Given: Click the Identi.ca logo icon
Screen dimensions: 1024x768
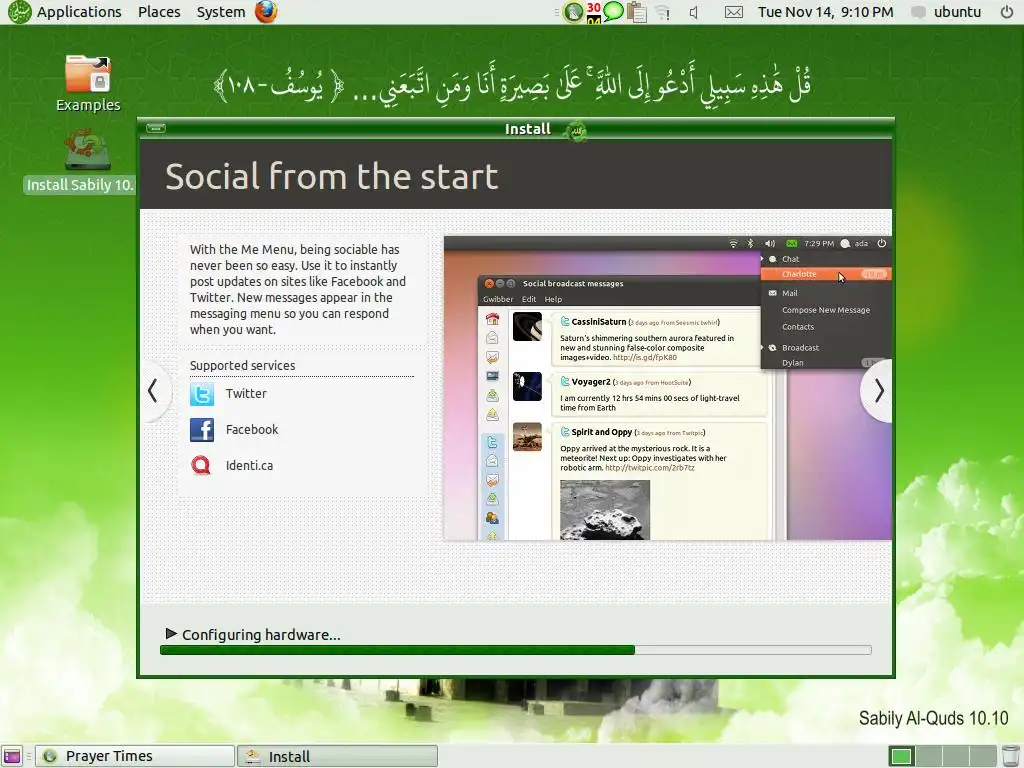Looking at the screenshot, I should pos(202,466).
